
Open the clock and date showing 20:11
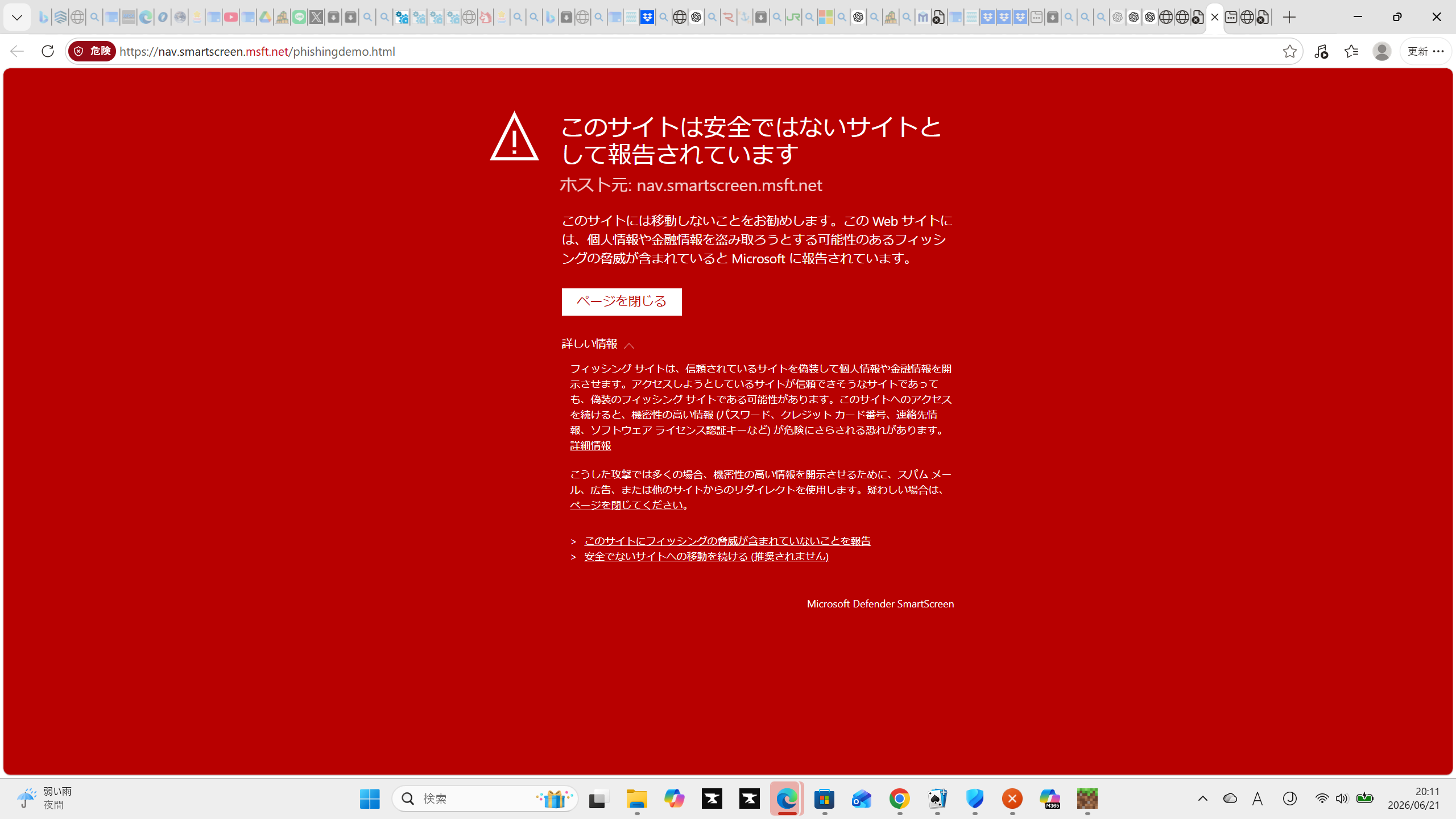coord(1413,799)
